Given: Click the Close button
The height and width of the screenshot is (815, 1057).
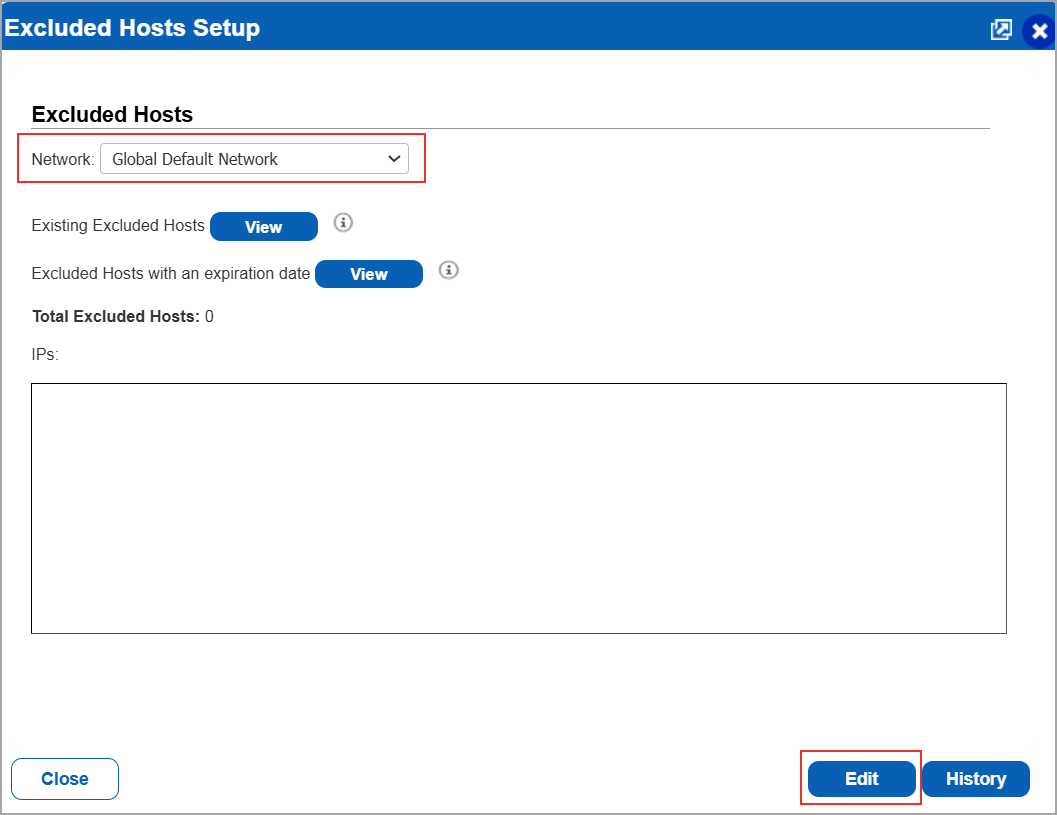Looking at the screenshot, I should (65, 779).
